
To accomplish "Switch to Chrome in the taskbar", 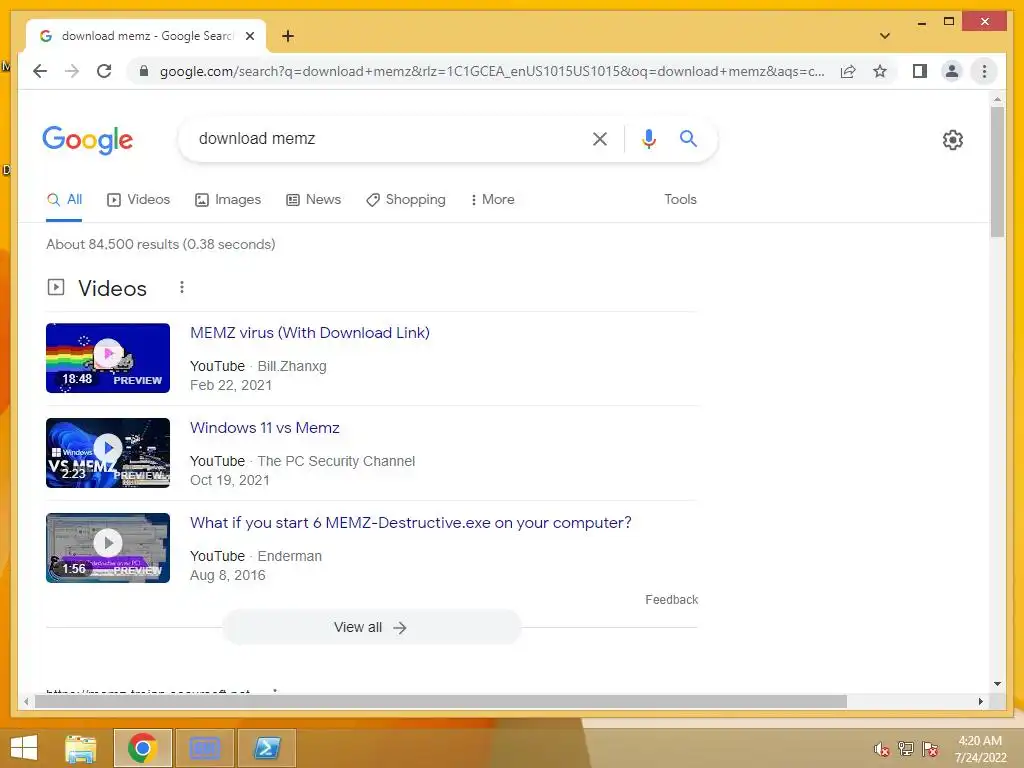I will click(142, 748).
